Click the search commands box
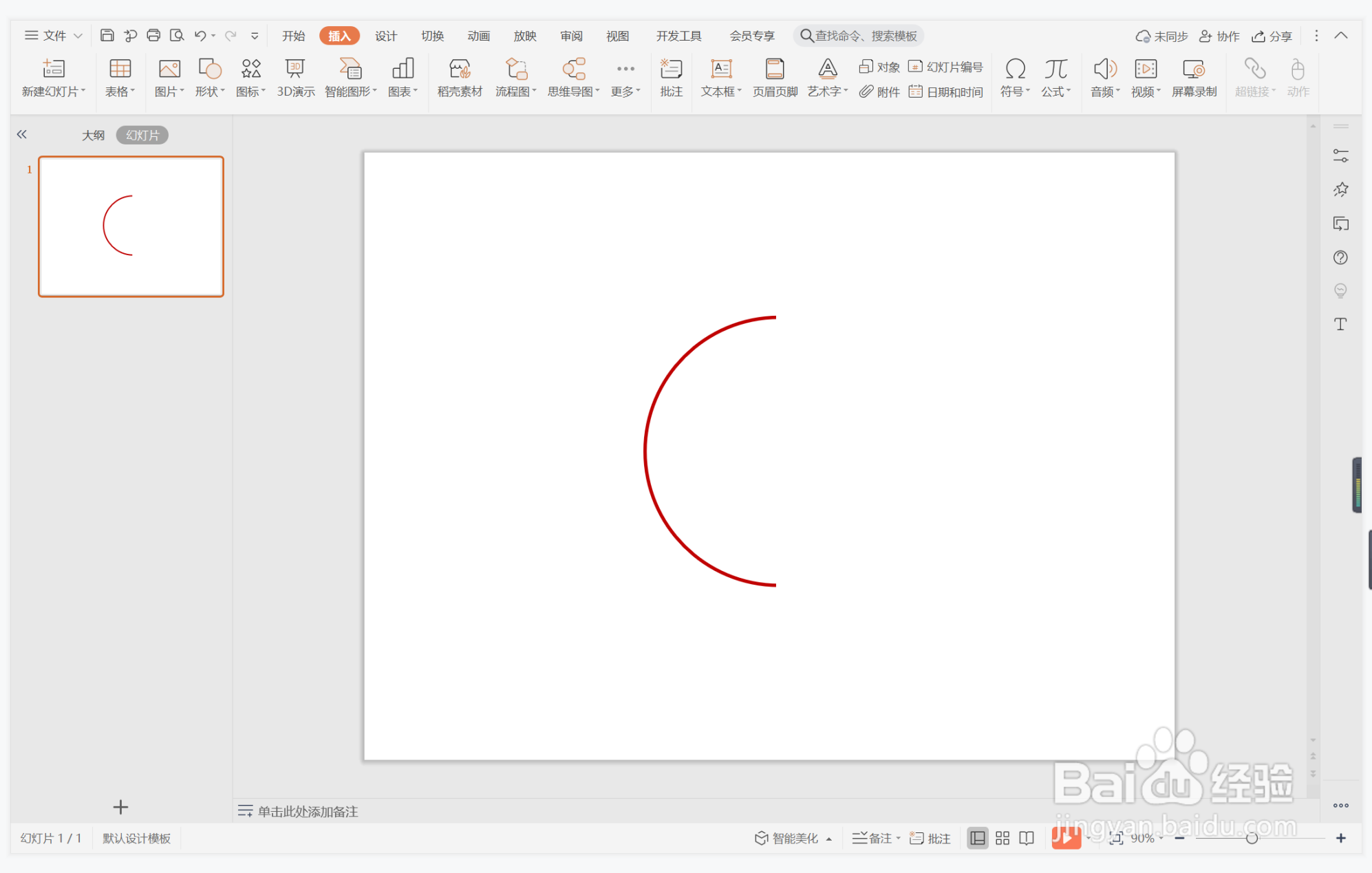Image resolution: width=1372 pixels, height=873 pixels. click(x=859, y=36)
